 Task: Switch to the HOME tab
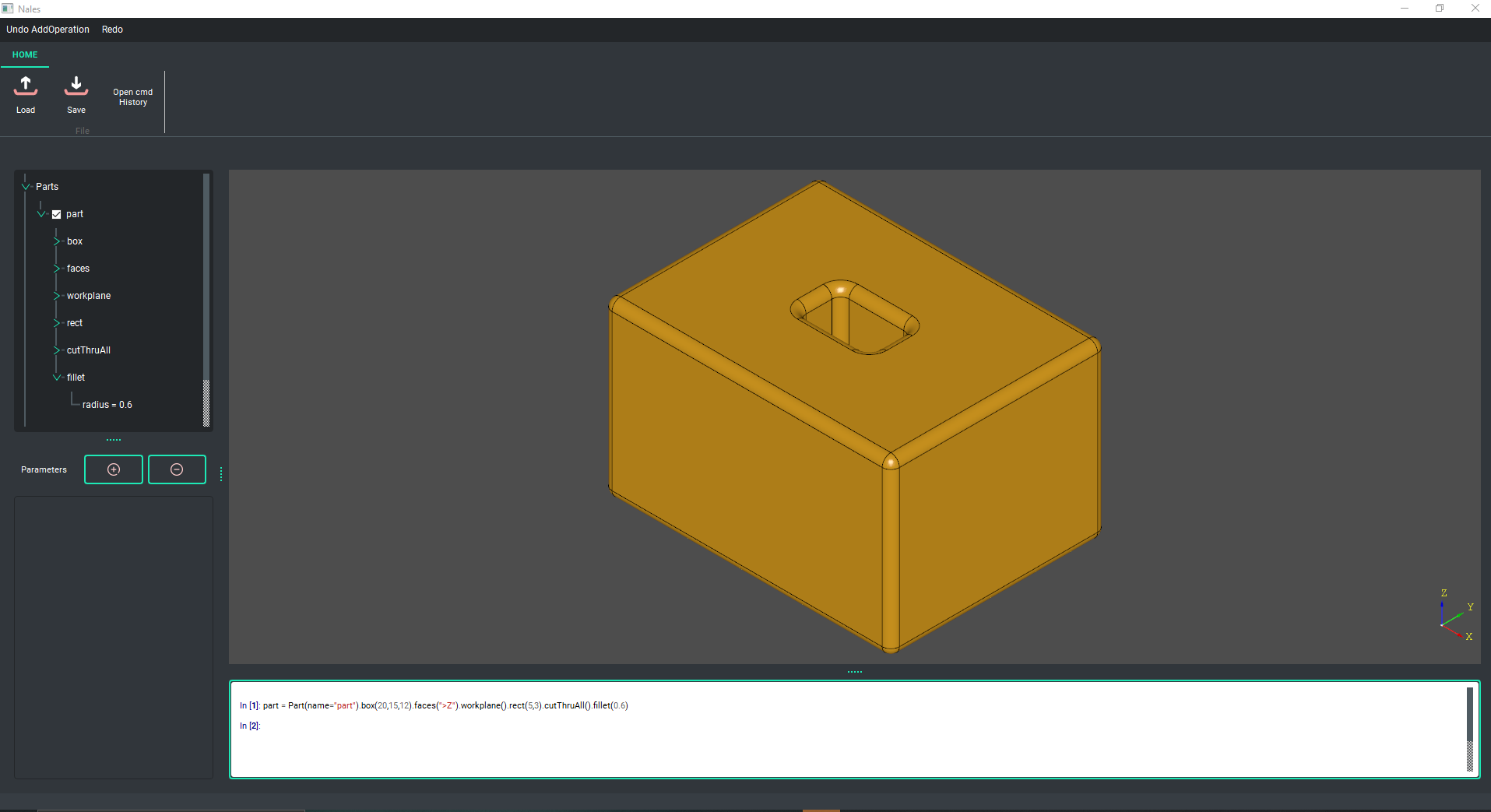25,54
